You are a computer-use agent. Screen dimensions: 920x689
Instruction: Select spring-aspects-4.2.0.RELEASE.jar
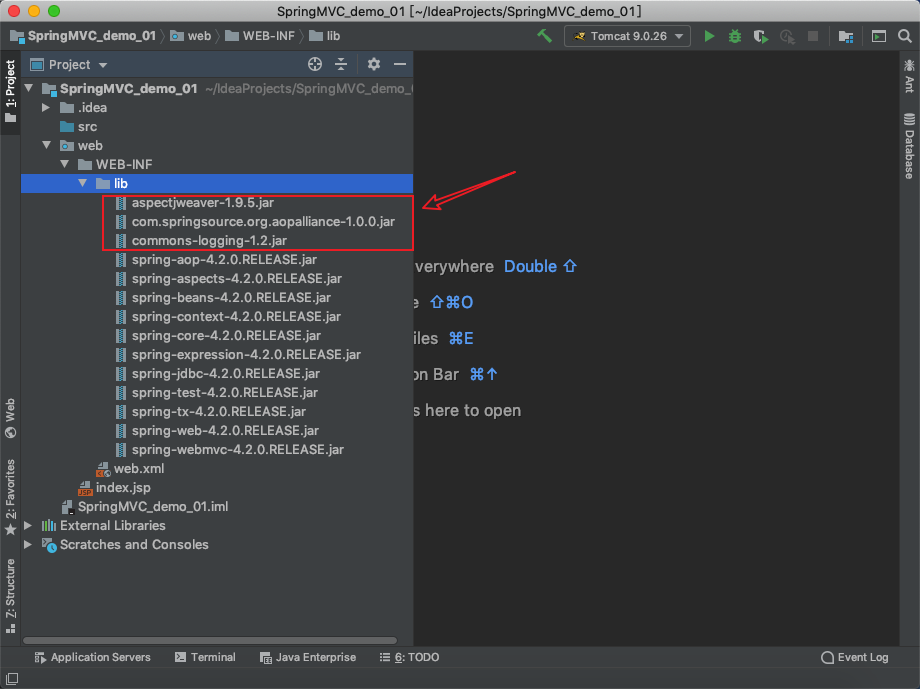tap(236, 278)
